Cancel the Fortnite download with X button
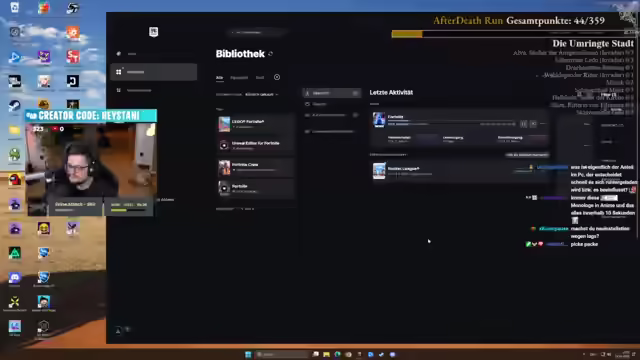Image resolution: width=640 pixels, height=360 pixels. click(533, 124)
